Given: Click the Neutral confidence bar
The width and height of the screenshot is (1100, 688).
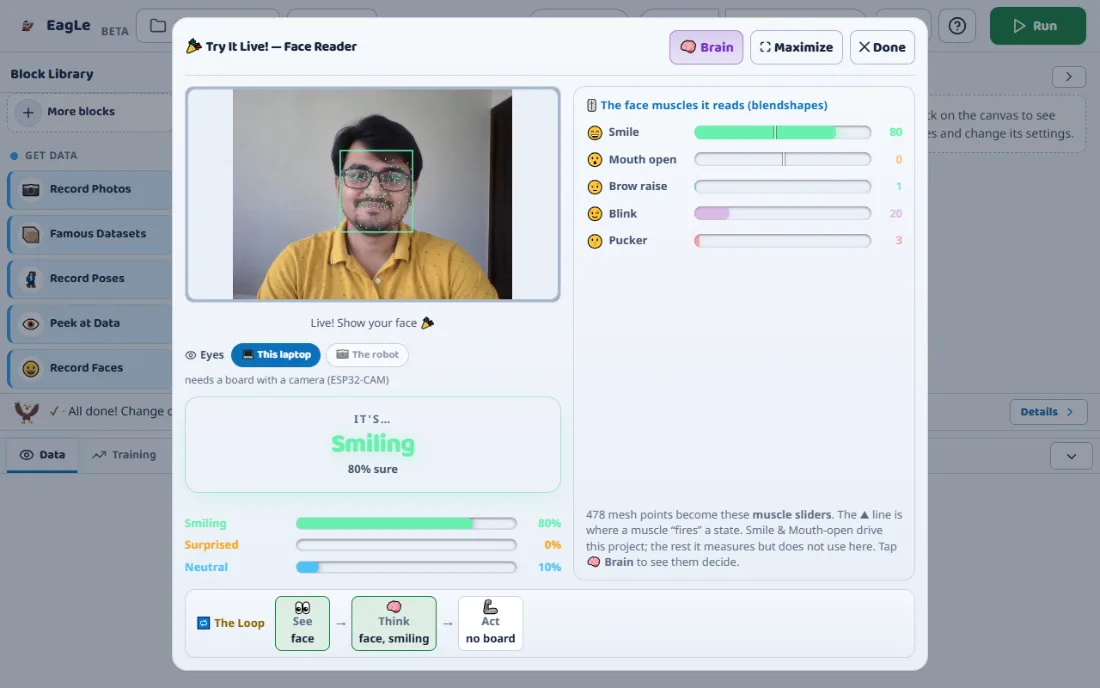Looking at the screenshot, I should [x=406, y=567].
